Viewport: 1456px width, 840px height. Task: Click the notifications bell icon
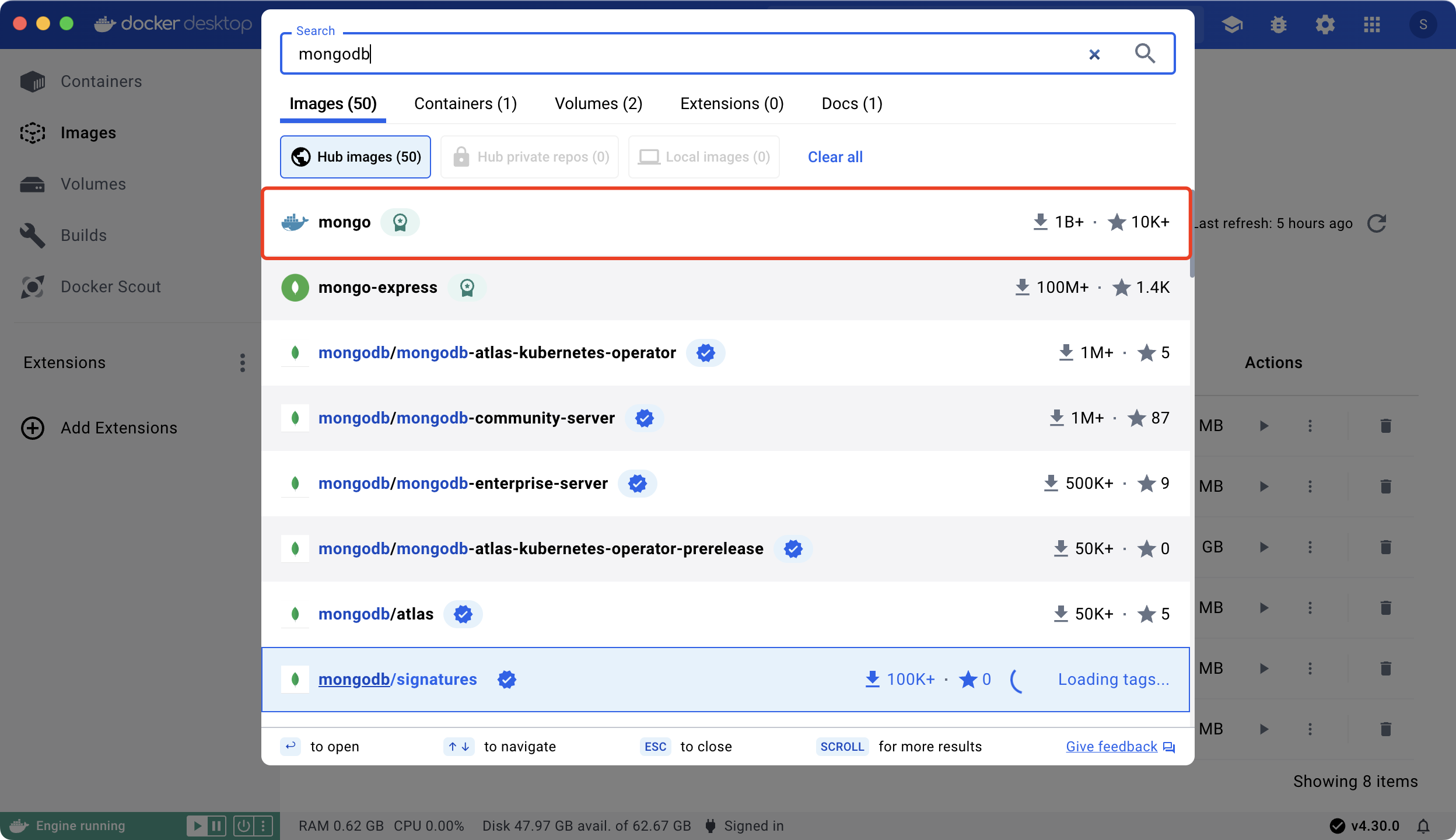pos(1423,826)
